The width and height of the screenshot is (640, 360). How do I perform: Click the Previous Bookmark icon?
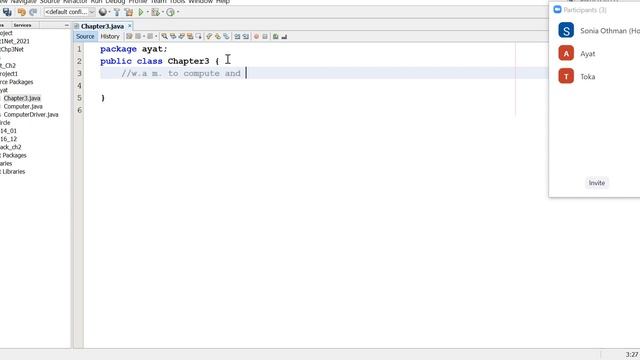[x=209, y=36]
